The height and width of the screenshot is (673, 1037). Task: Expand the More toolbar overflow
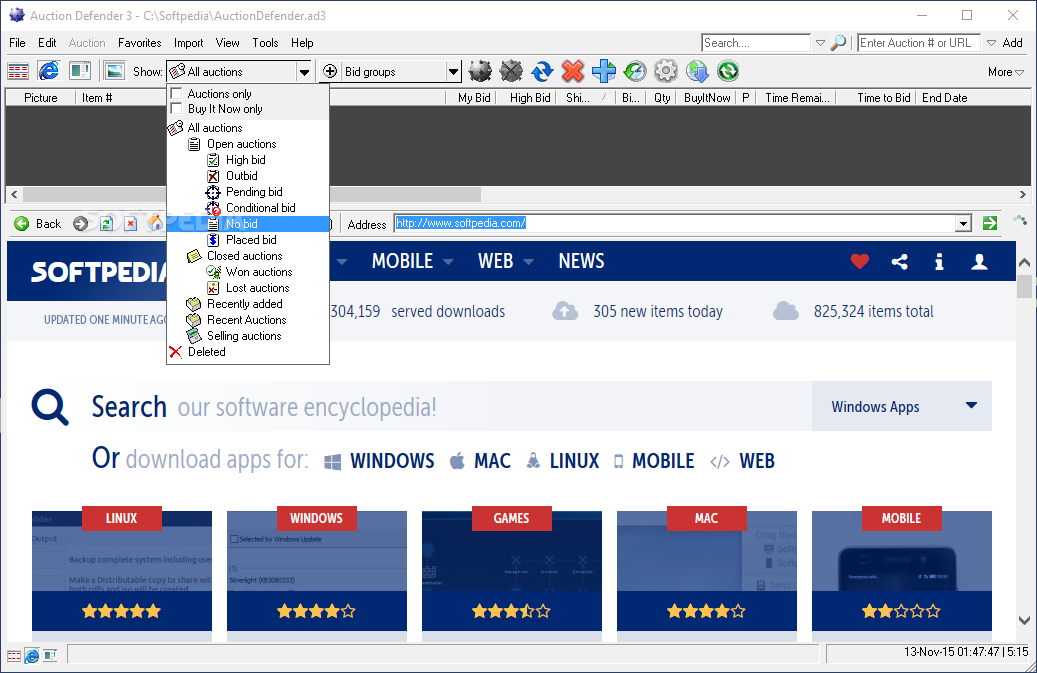click(1006, 71)
